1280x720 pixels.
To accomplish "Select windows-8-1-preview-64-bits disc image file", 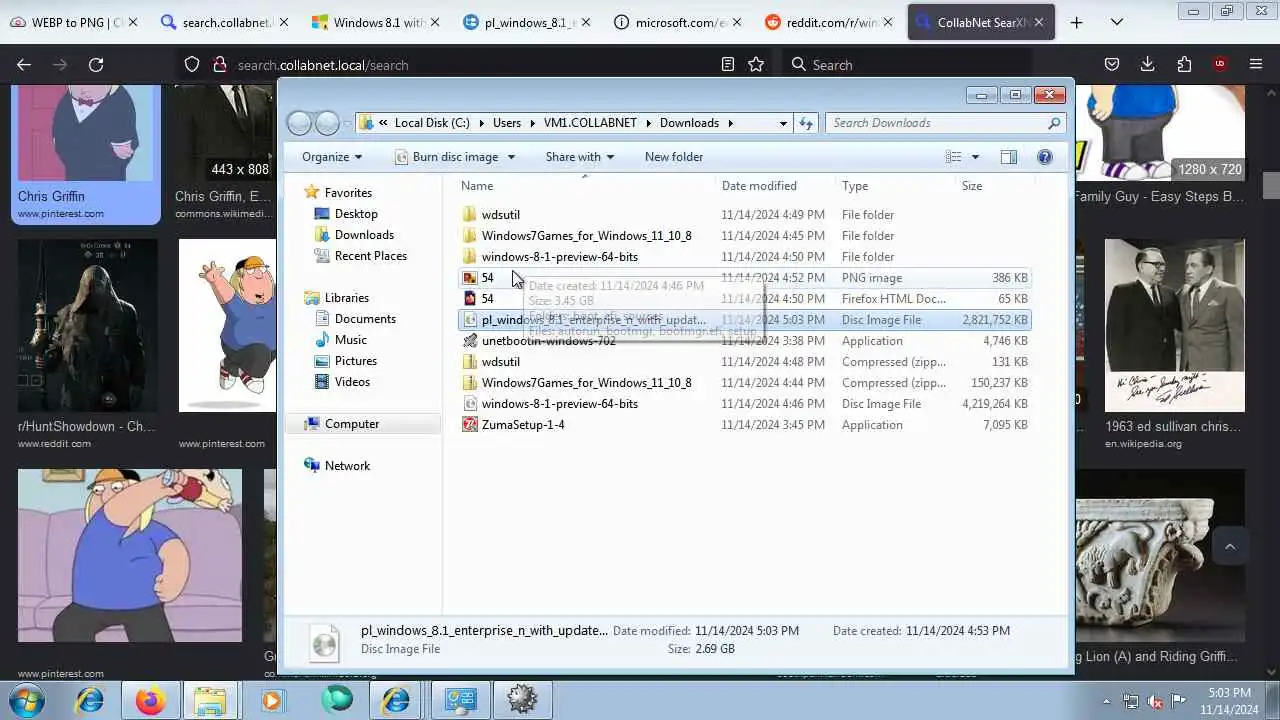I will click(745, 404).
